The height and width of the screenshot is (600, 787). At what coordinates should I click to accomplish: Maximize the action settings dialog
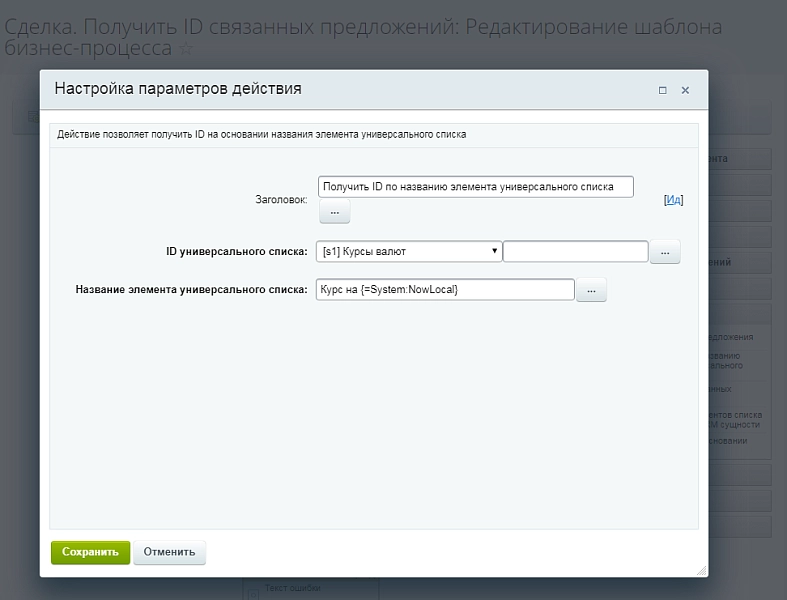(x=663, y=90)
